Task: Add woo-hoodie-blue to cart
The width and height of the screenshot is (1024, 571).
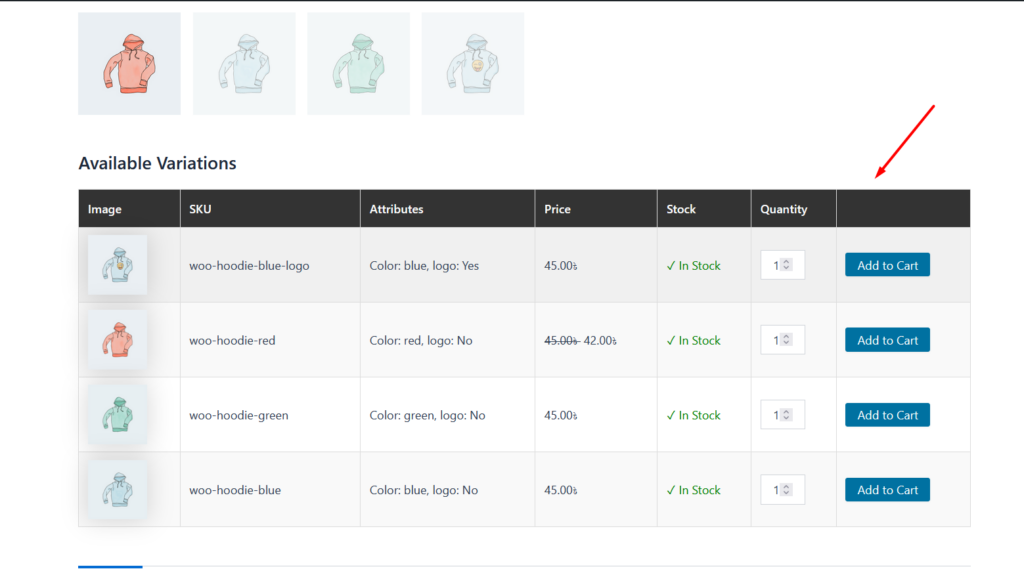Action: click(x=887, y=490)
